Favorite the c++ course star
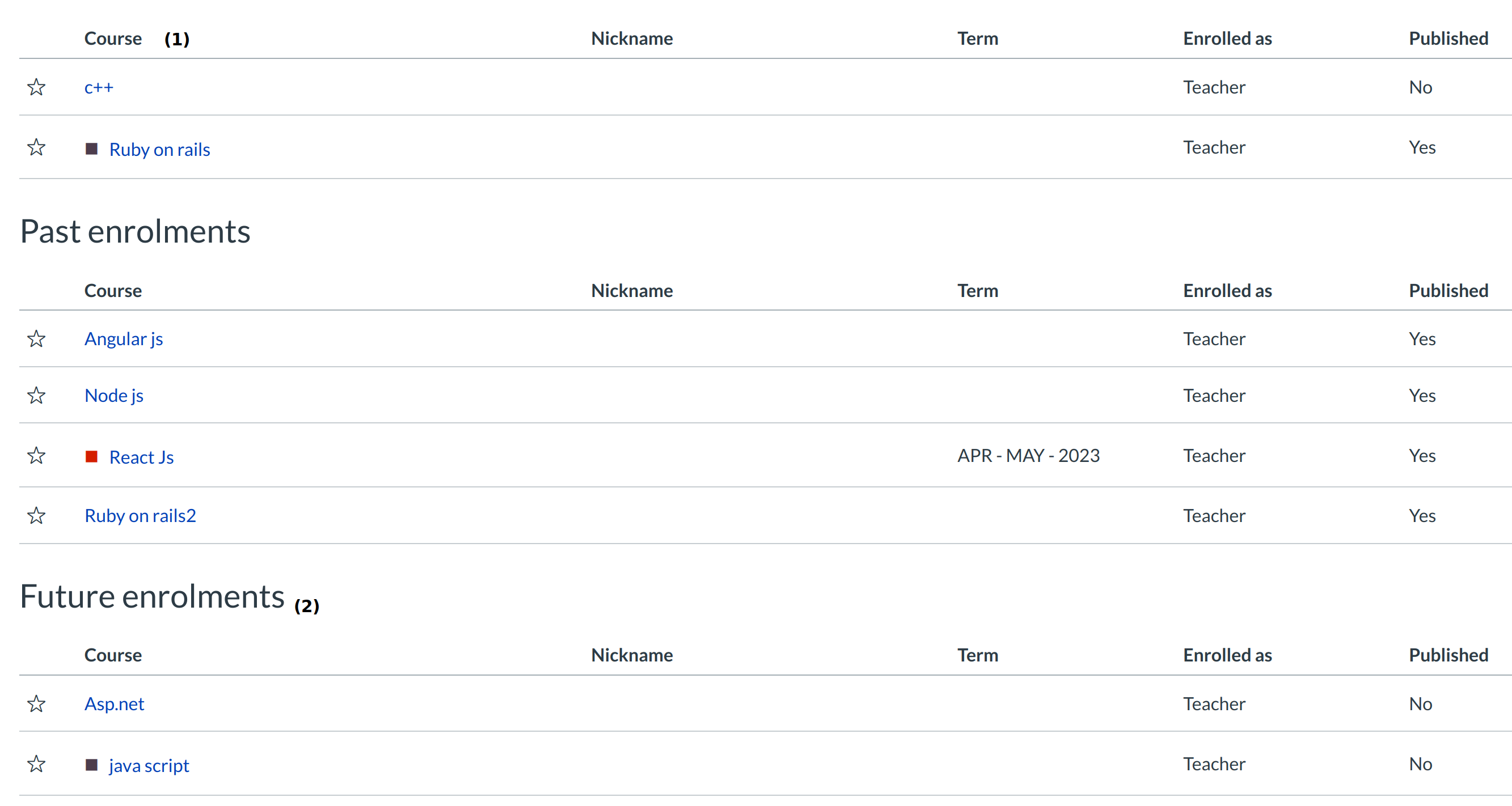Image resolution: width=1512 pixels, height=806 pixels. click(x=36, y=87)
